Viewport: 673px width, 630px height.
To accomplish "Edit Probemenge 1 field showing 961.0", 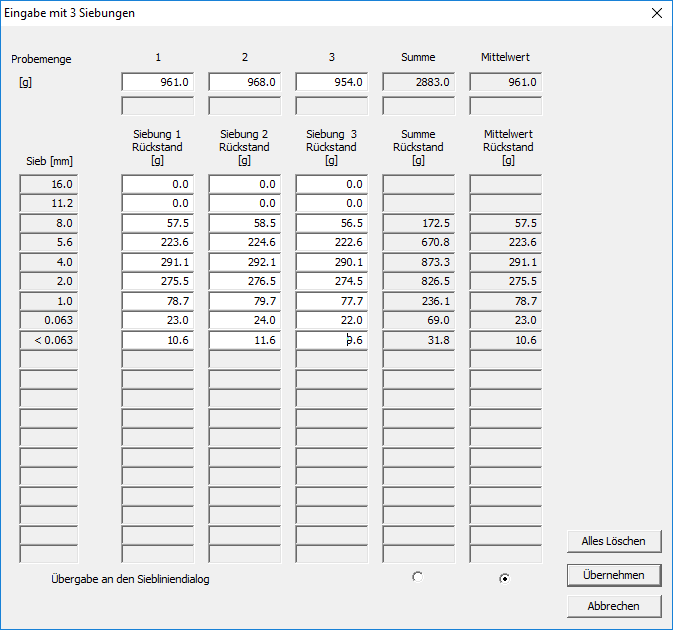I will pyautogui.click(x=158, y=82).
